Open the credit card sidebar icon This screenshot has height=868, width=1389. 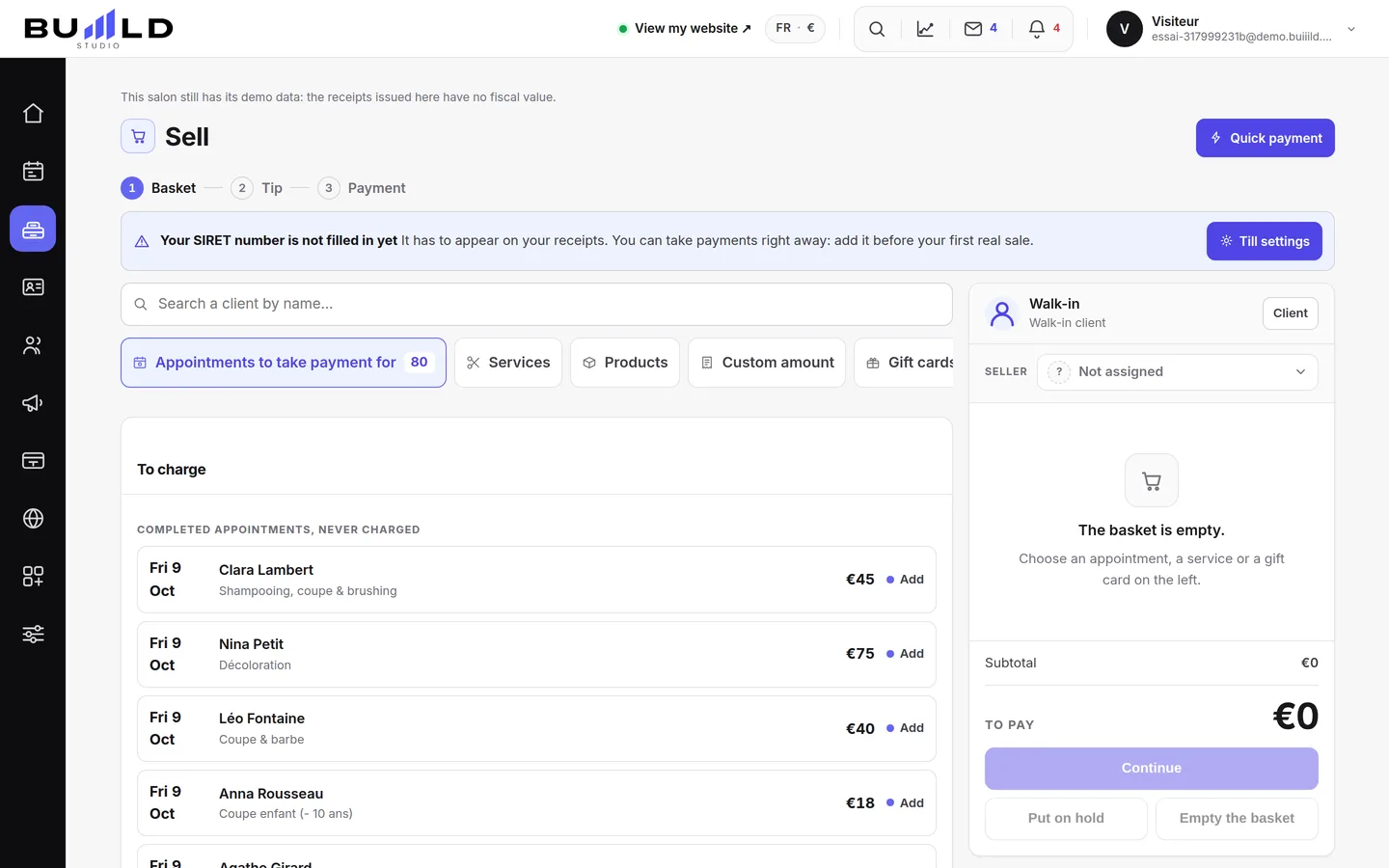(x=33, y=461)
